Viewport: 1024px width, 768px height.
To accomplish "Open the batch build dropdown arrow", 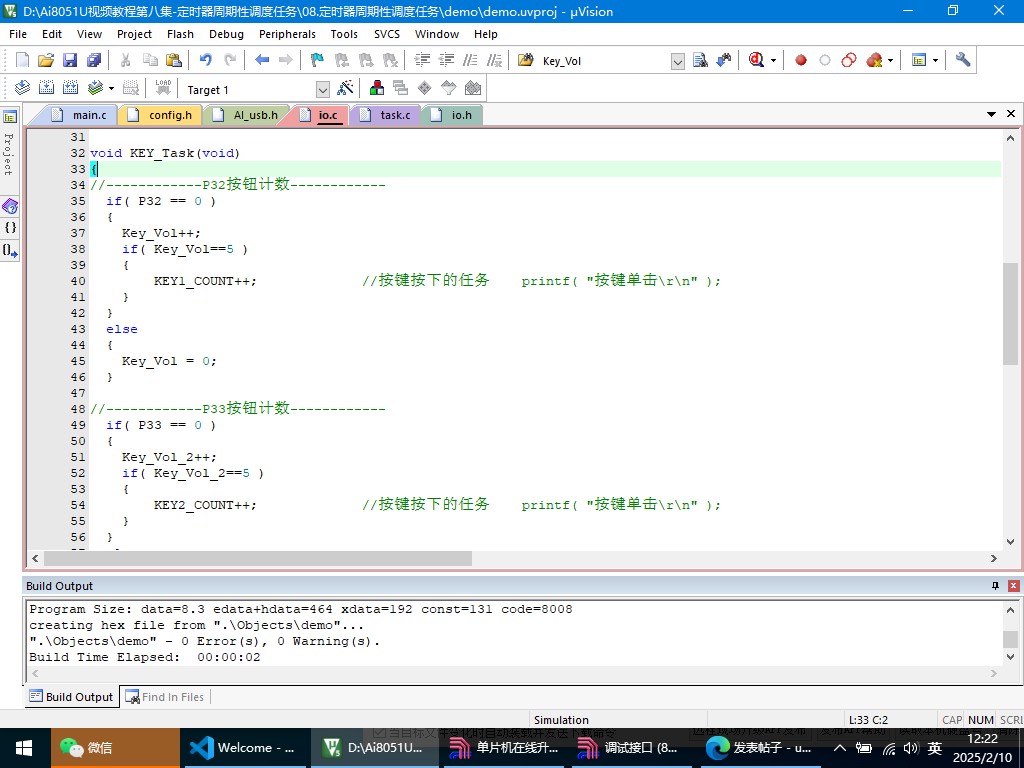I will tap(111, 88).
